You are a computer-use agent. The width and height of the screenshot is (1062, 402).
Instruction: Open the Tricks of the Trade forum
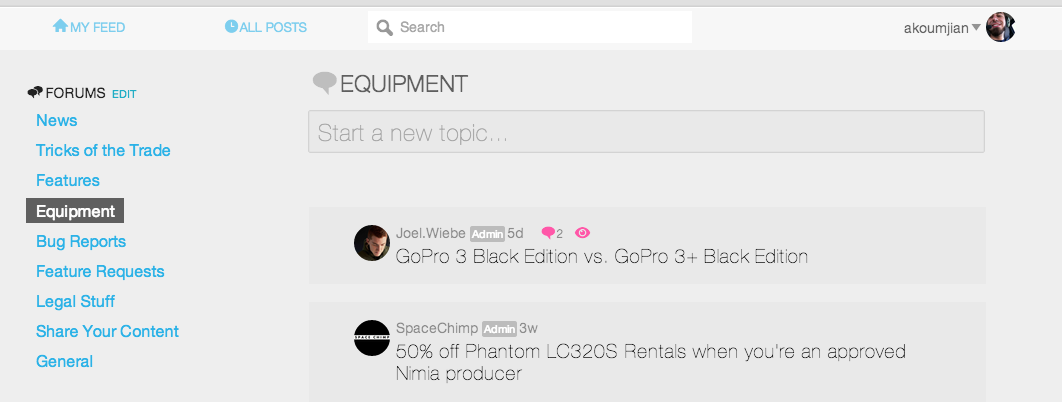[103, 150]
